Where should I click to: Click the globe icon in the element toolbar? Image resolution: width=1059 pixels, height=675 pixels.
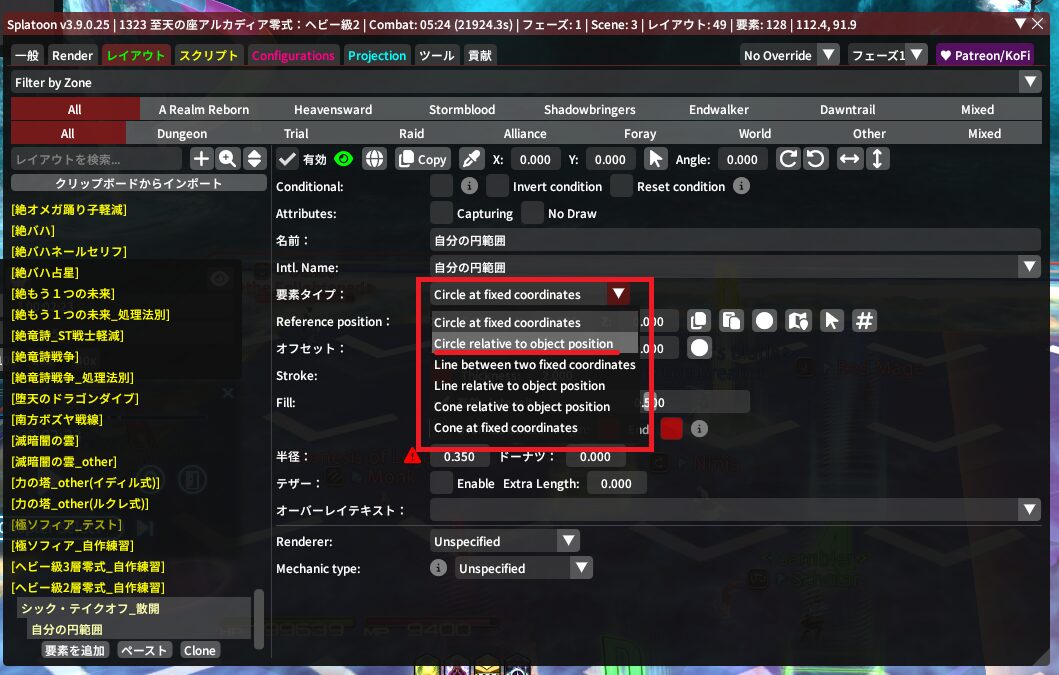374,159
